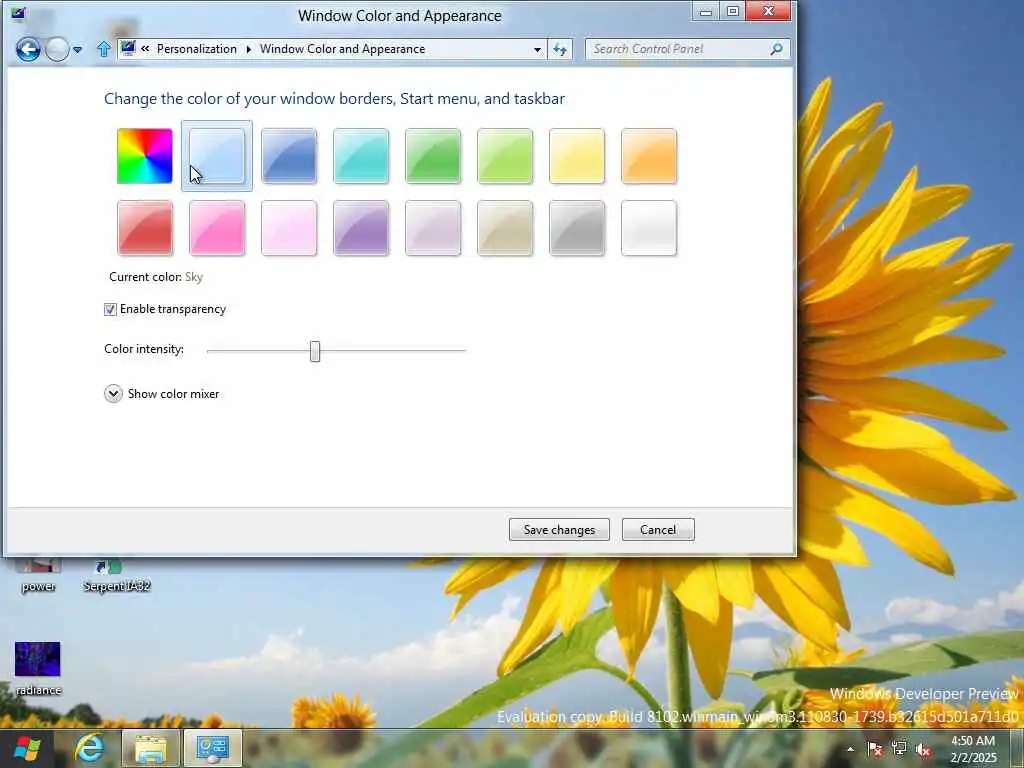Pick the lime green color swatch
This screenshot has width=1024, height=768.
(x=505, y=156)
